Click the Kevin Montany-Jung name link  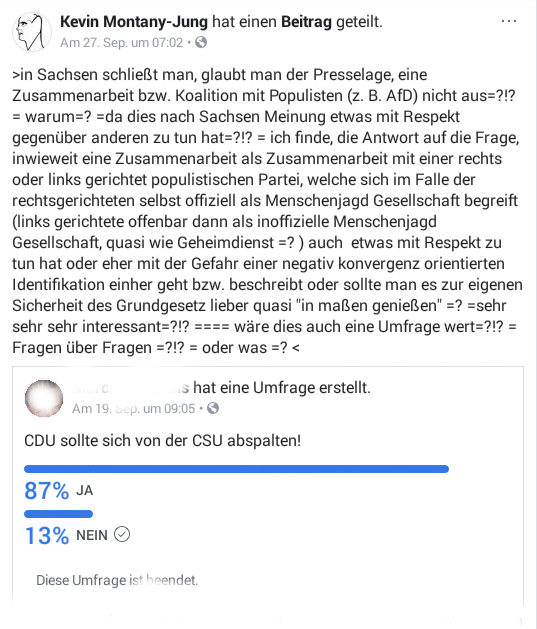pos(134,22)
